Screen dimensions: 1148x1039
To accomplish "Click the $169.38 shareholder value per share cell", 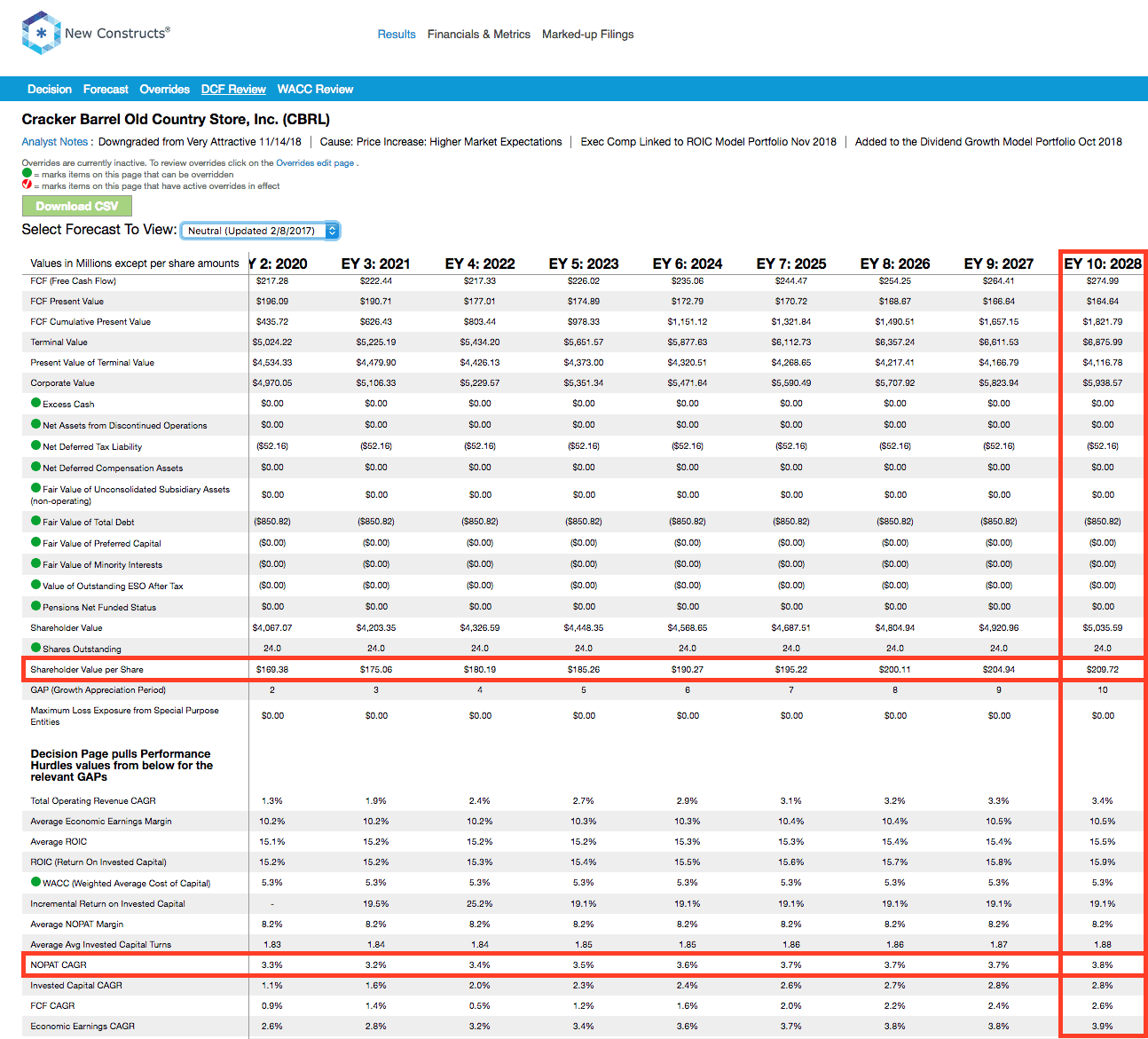I will pyautogui.click(x=272, y=670).
